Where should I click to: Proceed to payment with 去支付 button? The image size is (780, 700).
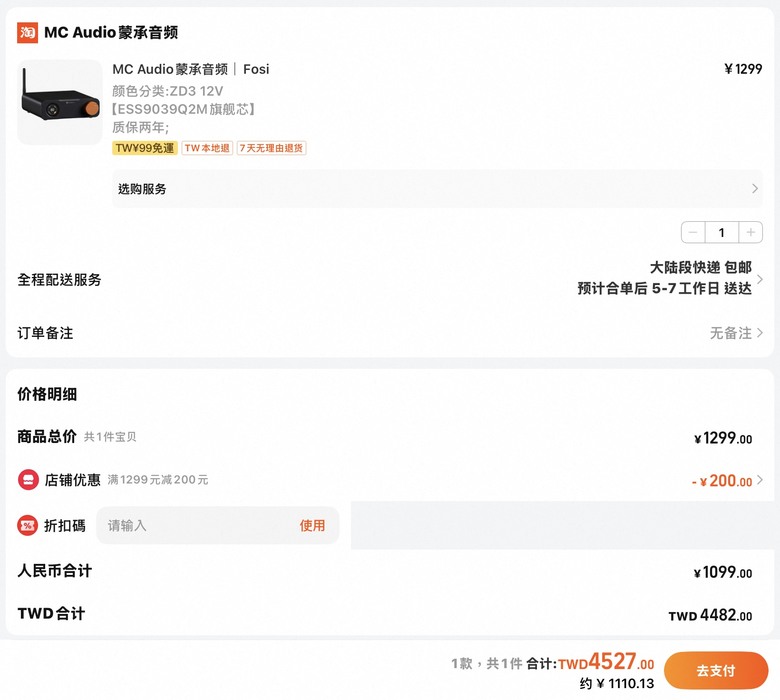coord(716,670)
